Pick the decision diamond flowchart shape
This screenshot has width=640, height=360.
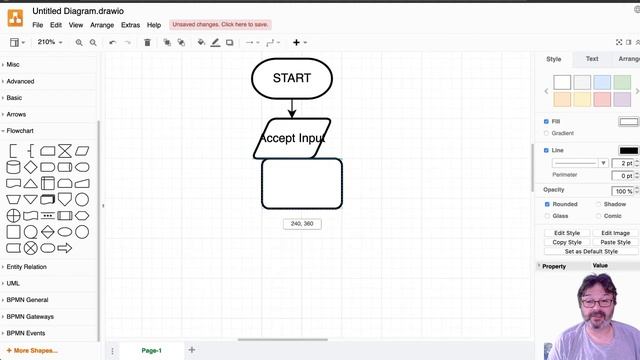click(x=31, y=167)
